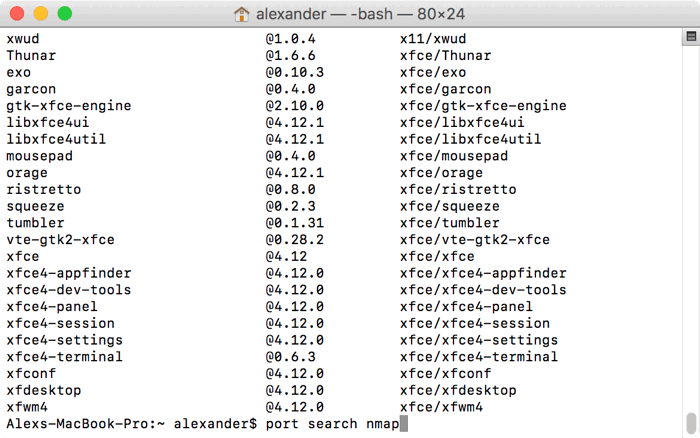Close the Terminal window
This screenshot has height=438, width=700.
pyautogui.click(x=20, y=14)
